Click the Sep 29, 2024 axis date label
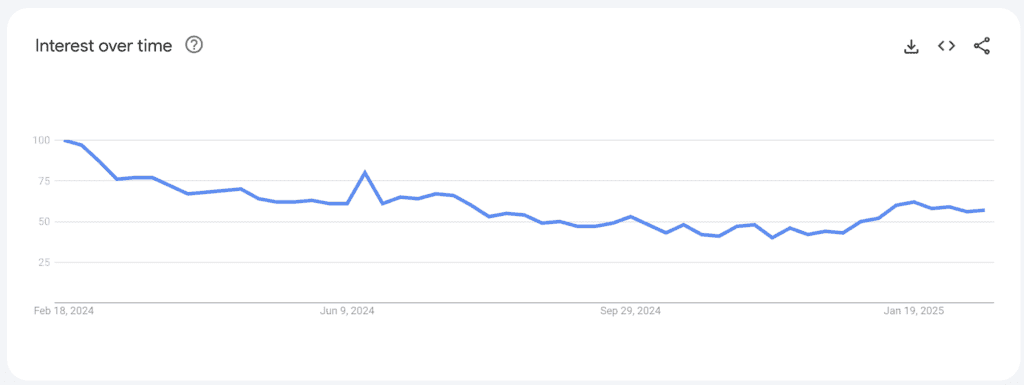 coord(630,311)
